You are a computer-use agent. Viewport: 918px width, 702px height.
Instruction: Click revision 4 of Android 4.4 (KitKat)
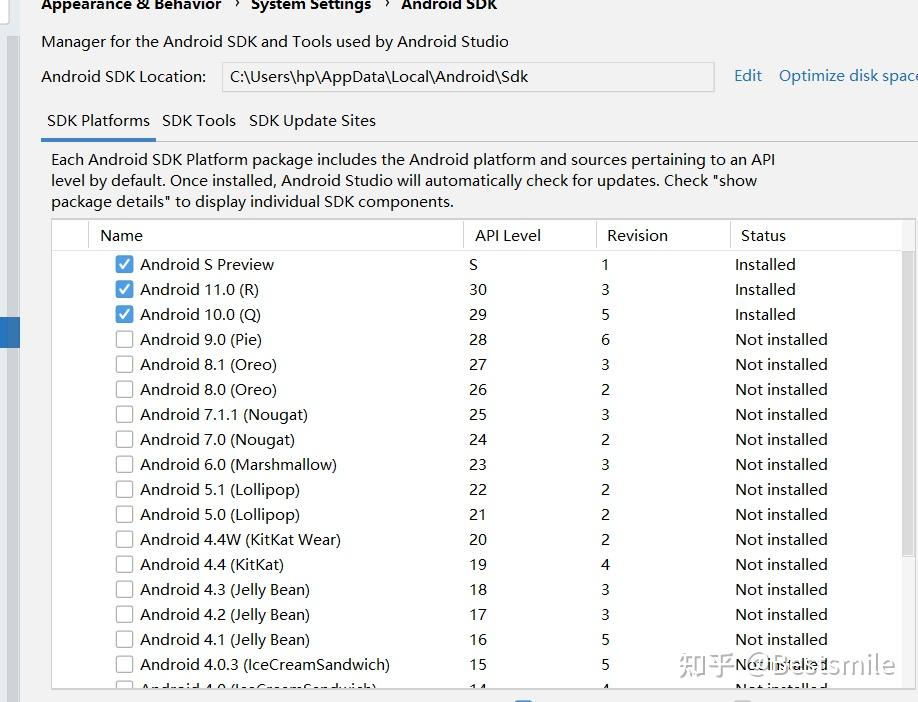coord(605,564)
